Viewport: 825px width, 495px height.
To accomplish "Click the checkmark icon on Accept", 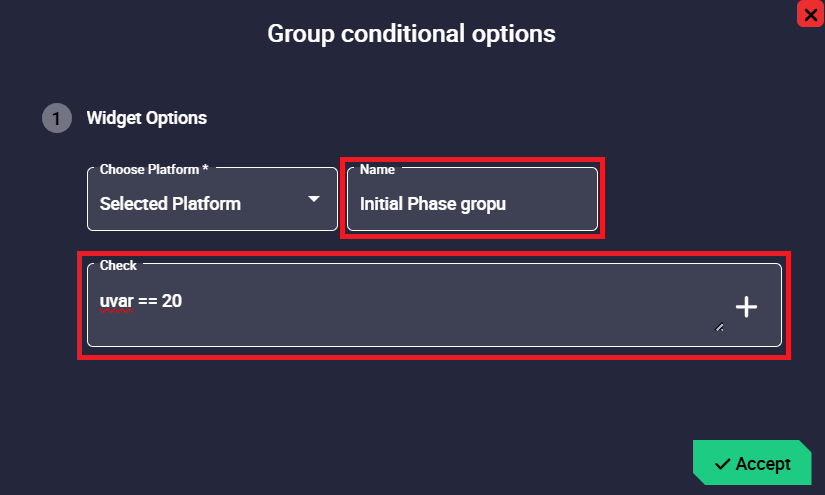I will [722, 464].
